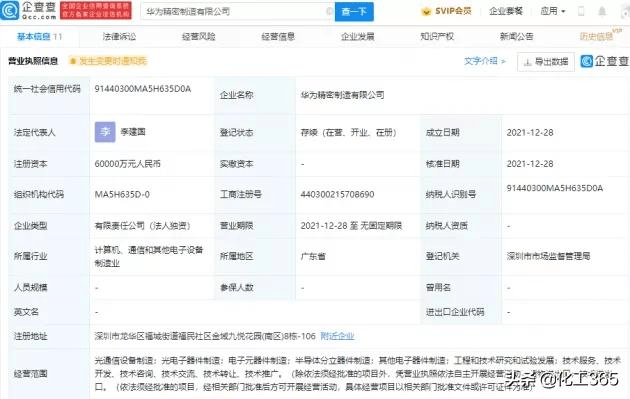Open the mobile phone icon in header
630x399 pixels.
581,11
